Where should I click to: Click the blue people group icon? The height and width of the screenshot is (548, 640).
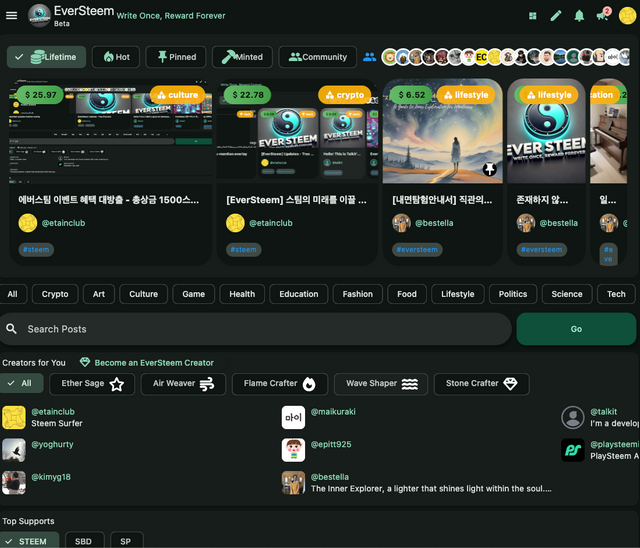tap(369, 57)
